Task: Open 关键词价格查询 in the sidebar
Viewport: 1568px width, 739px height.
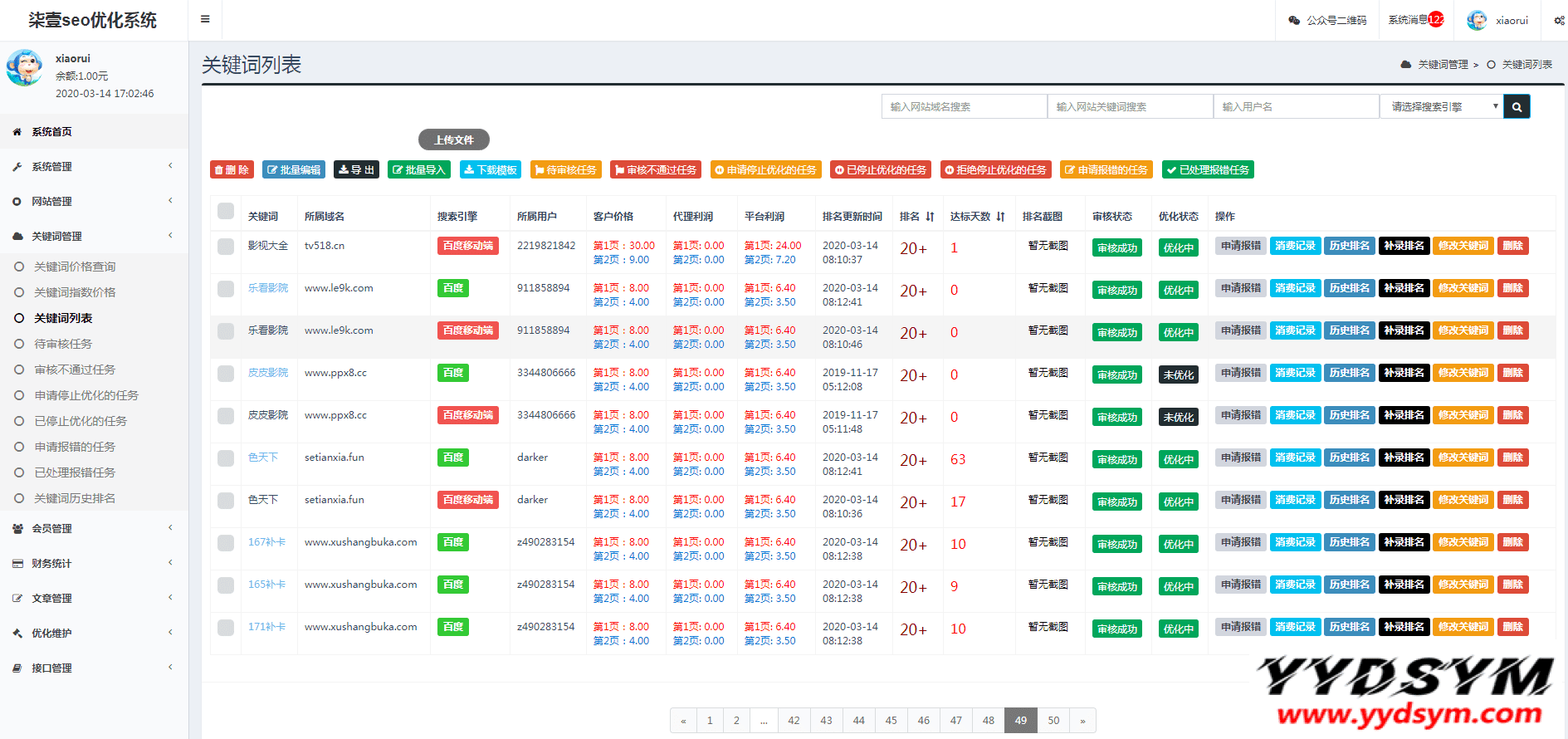Action: pyautogui.click(x=75, y=267)
